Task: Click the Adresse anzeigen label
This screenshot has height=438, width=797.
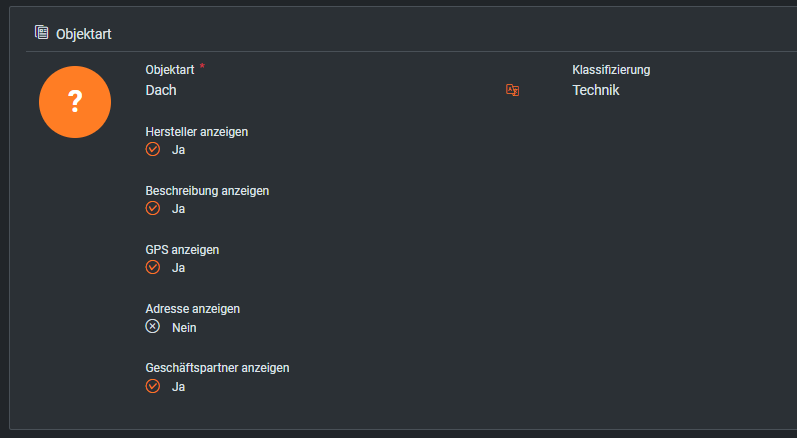Action: point(193,309)
